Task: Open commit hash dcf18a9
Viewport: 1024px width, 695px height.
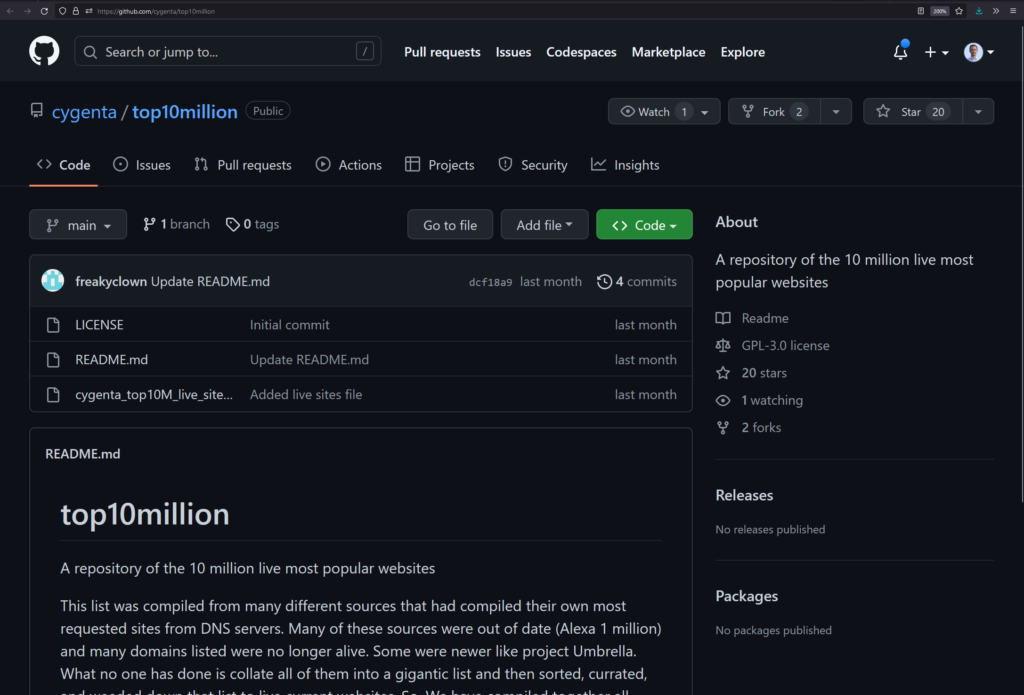Action: (490, 282)
